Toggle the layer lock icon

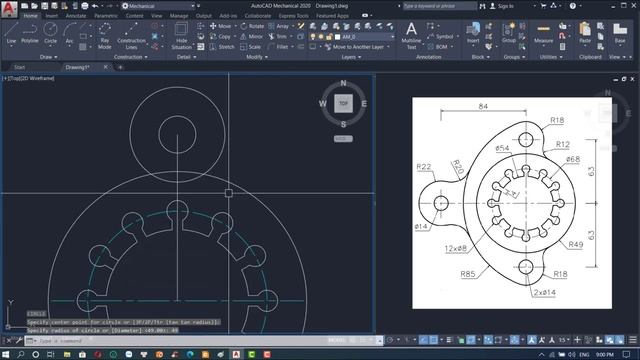pyautogui.click(x=329, y=37)
